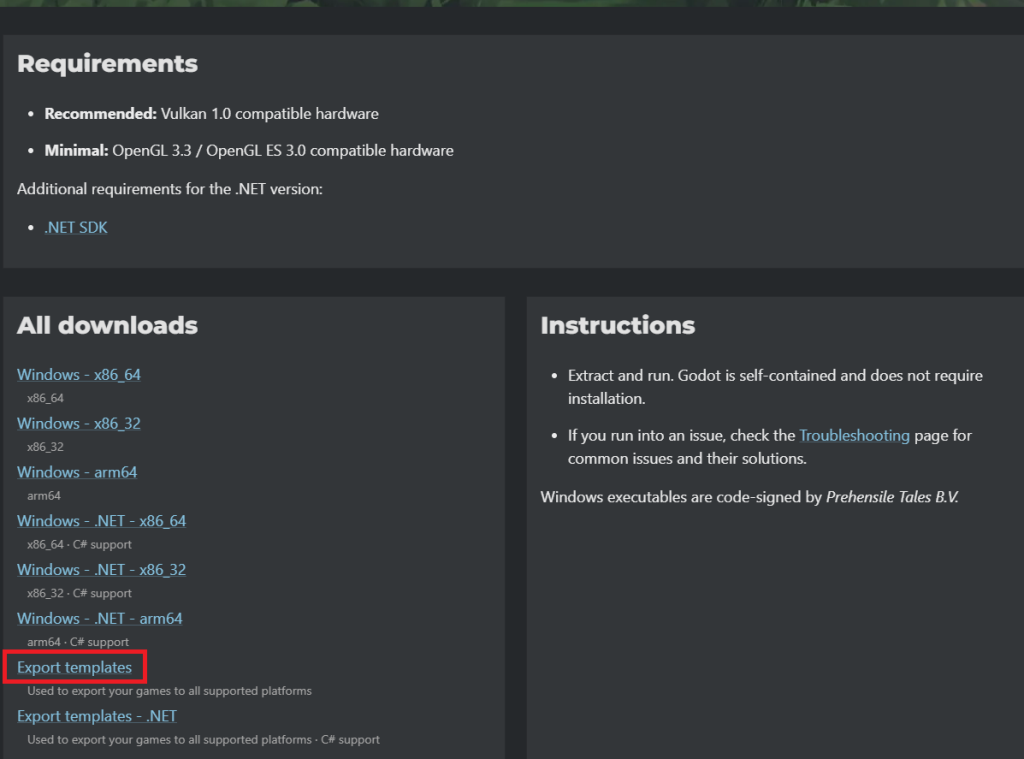The image size is (1024, 759).
Task: Click 'Additional requirements for the .NET version' text
Action: coord(170,189)
